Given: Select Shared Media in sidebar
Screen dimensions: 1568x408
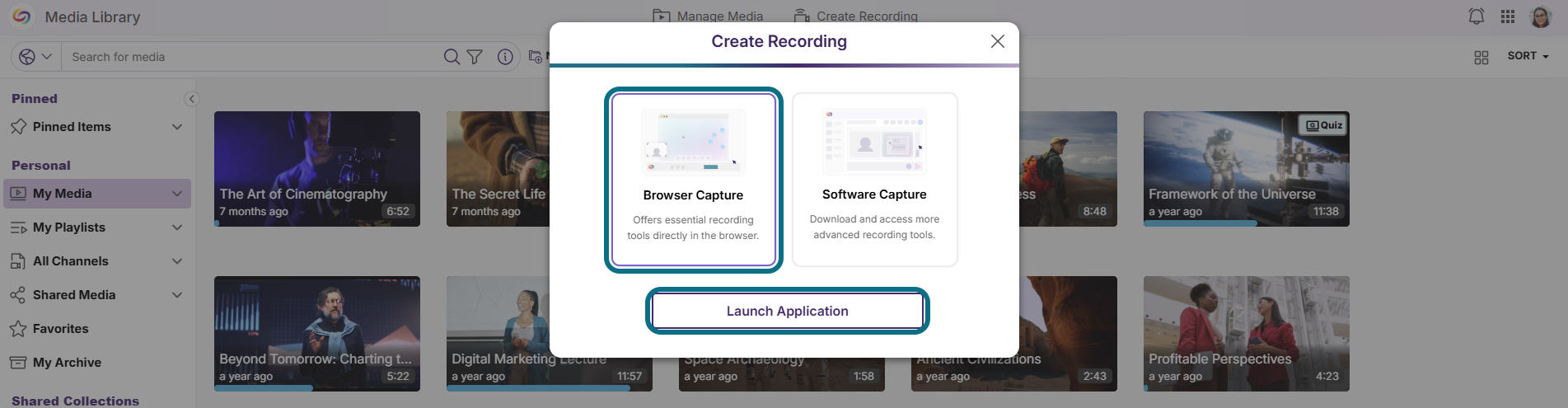Looking at the screenshot, I should tap(97, 295).
